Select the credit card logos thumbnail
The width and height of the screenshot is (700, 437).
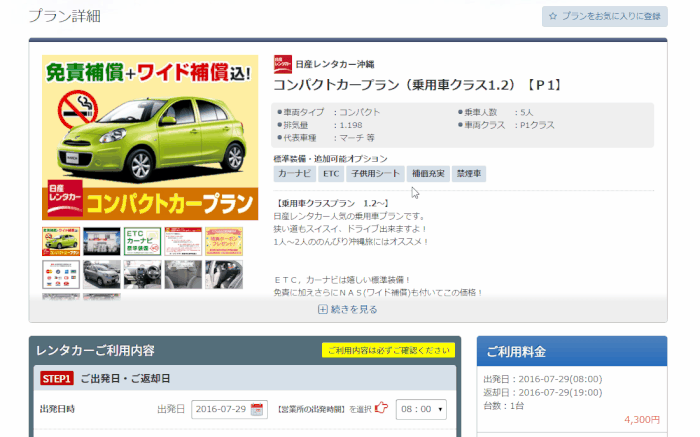click(61, 275)
